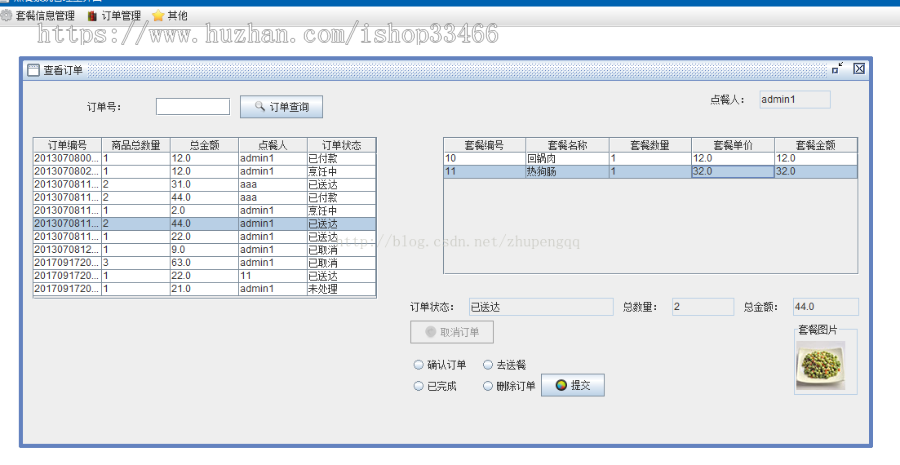
Task: Select the order row with total 9.0
Action: click(x=204, y=250)
